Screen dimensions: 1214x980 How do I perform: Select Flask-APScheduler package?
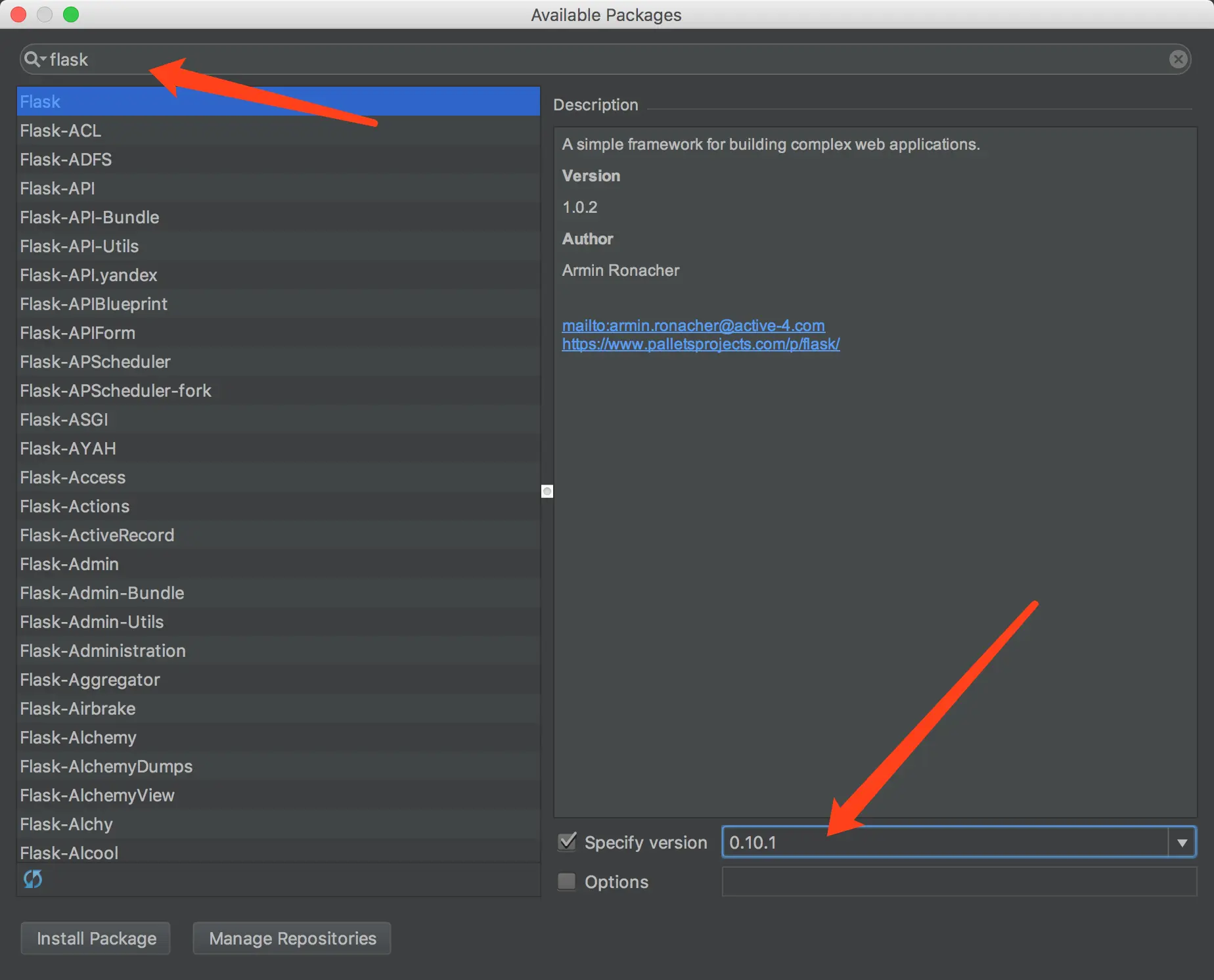pos(279,362)
